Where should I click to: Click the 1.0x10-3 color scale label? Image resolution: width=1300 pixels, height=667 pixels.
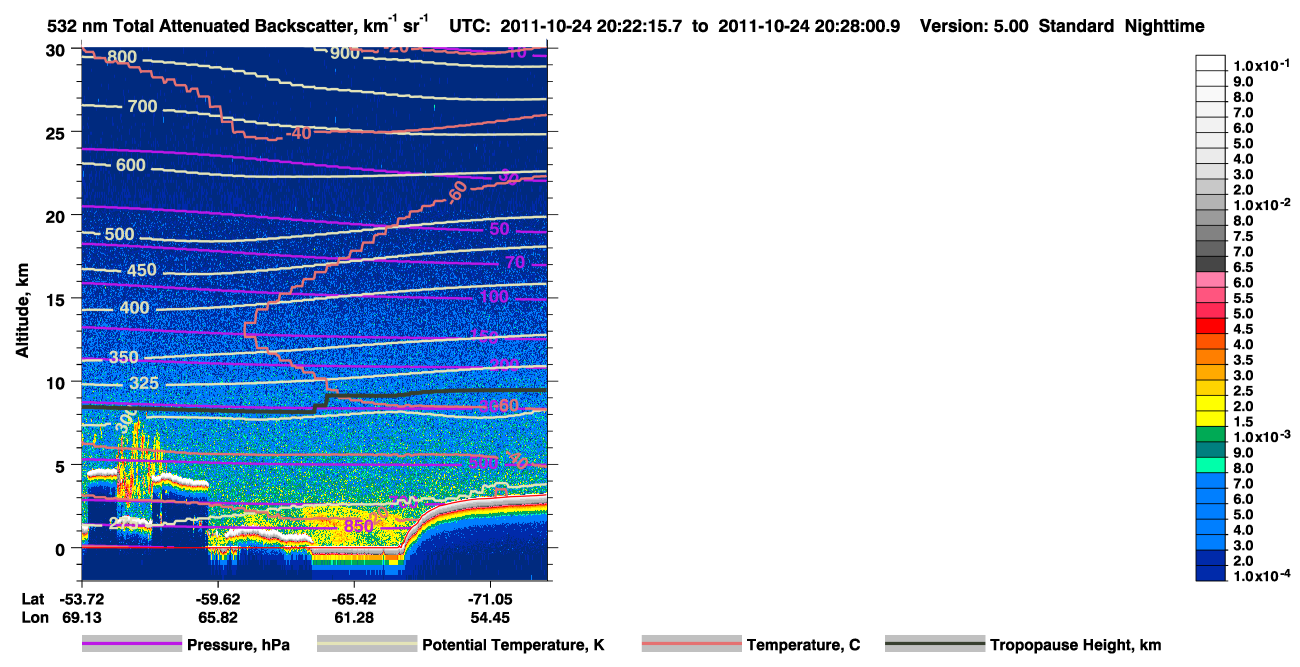click(1261, 437)
